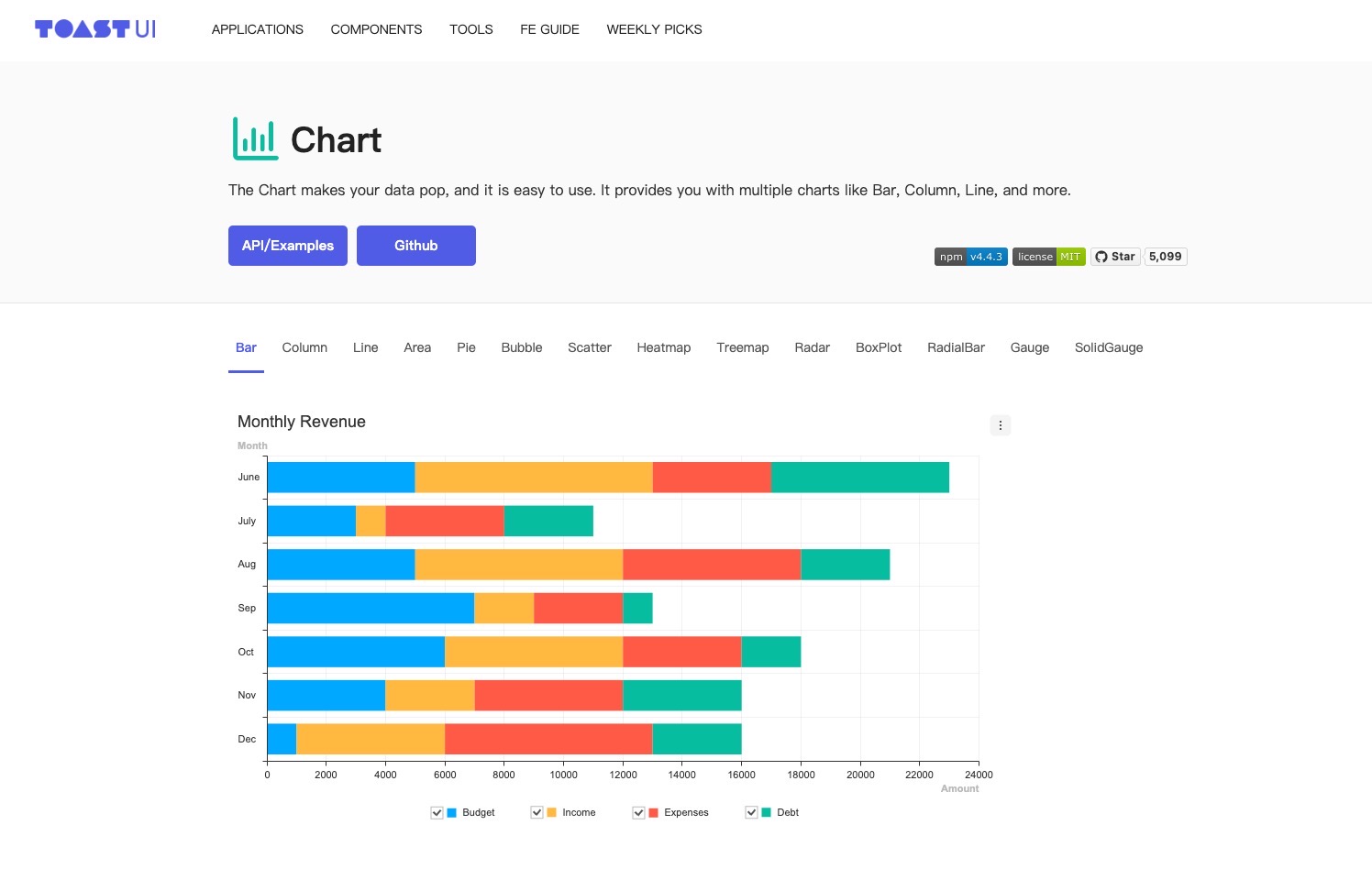Open the APPLICATIONS menu

[258, 29]
